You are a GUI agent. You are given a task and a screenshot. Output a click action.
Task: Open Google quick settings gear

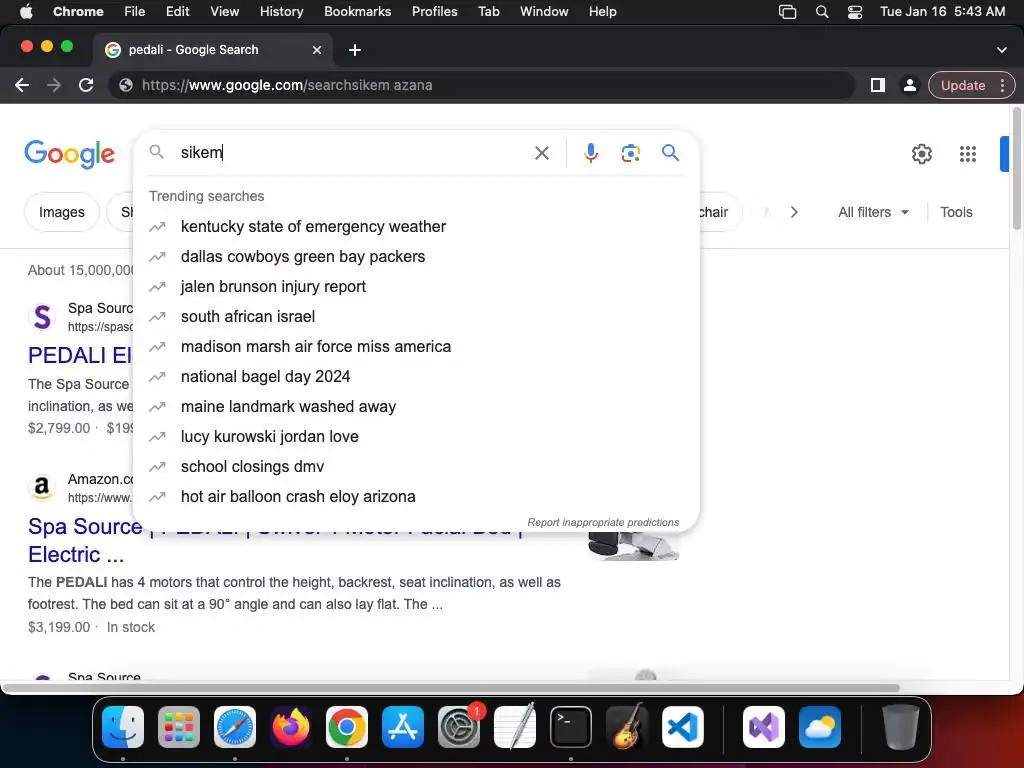pos(921,153)
